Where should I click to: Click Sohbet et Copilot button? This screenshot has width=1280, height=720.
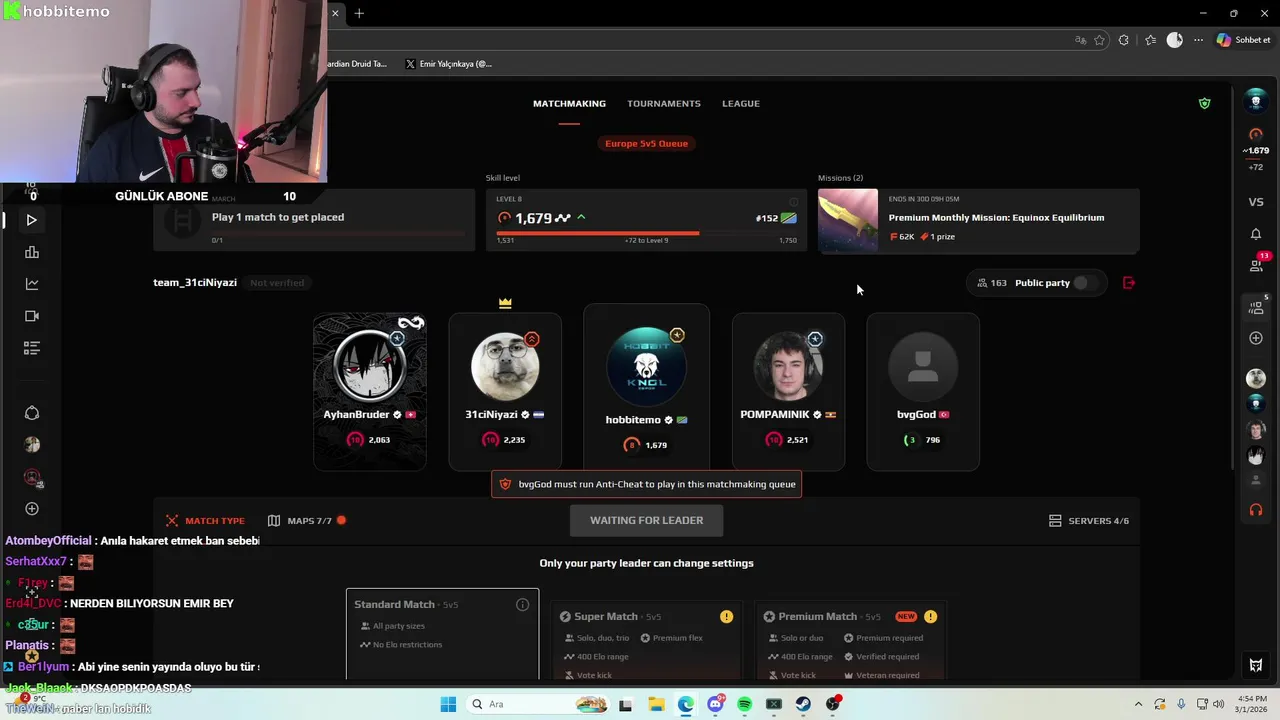1243,40
